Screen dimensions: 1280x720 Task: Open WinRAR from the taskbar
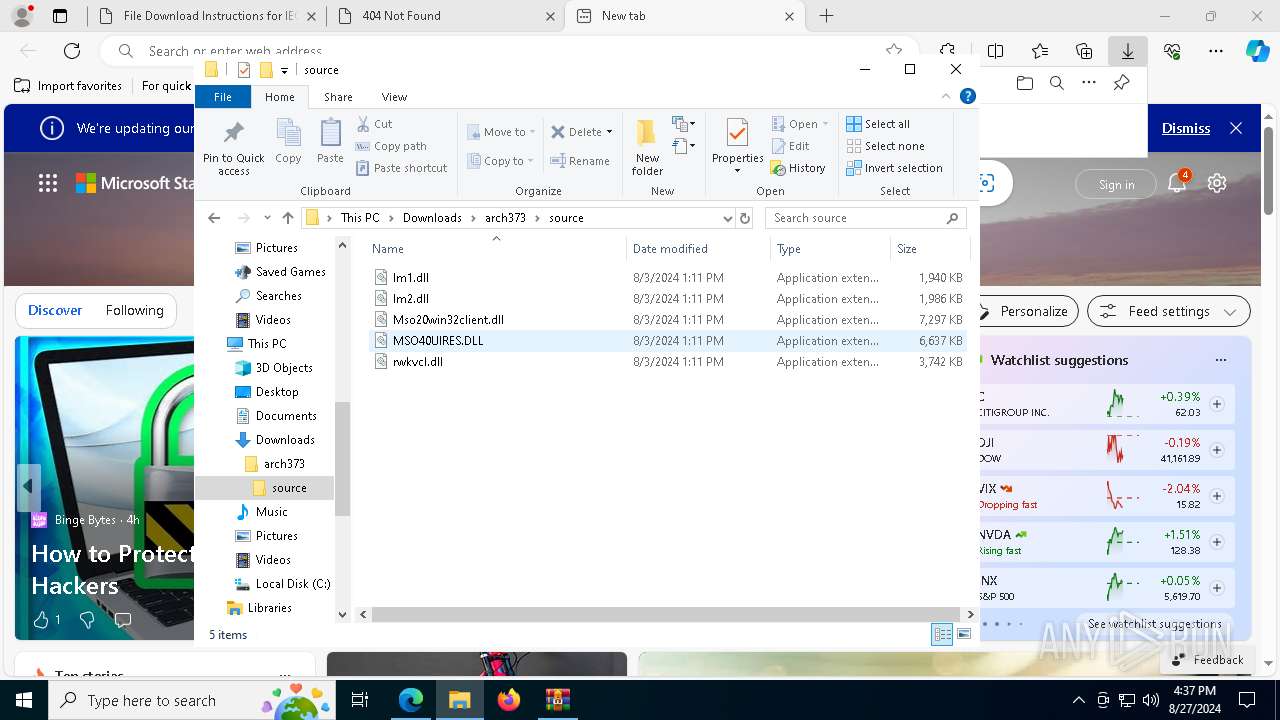click(557, 700)
